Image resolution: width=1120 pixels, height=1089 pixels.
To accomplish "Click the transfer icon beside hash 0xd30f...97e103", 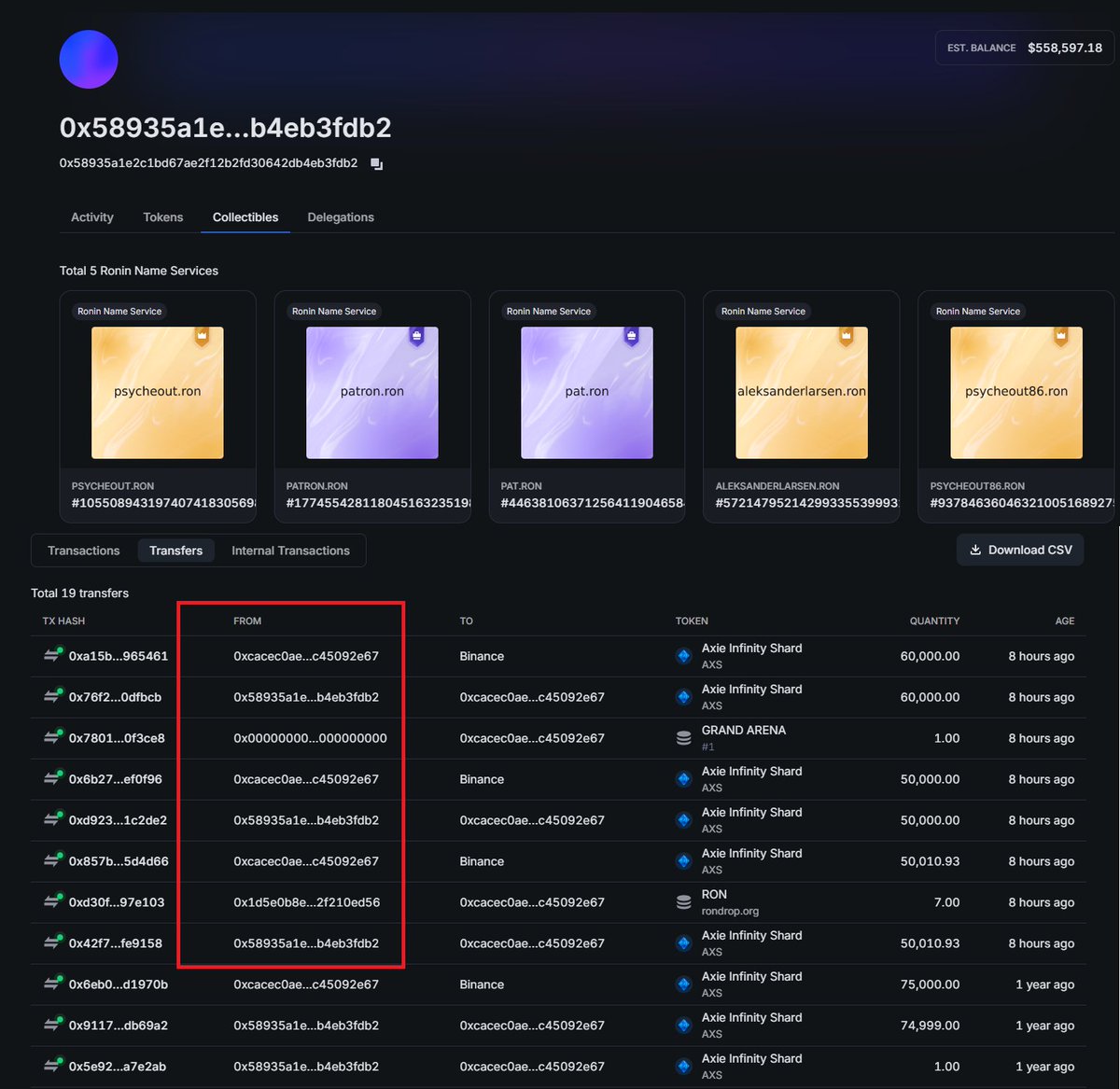I will click(x=53, y=901).
